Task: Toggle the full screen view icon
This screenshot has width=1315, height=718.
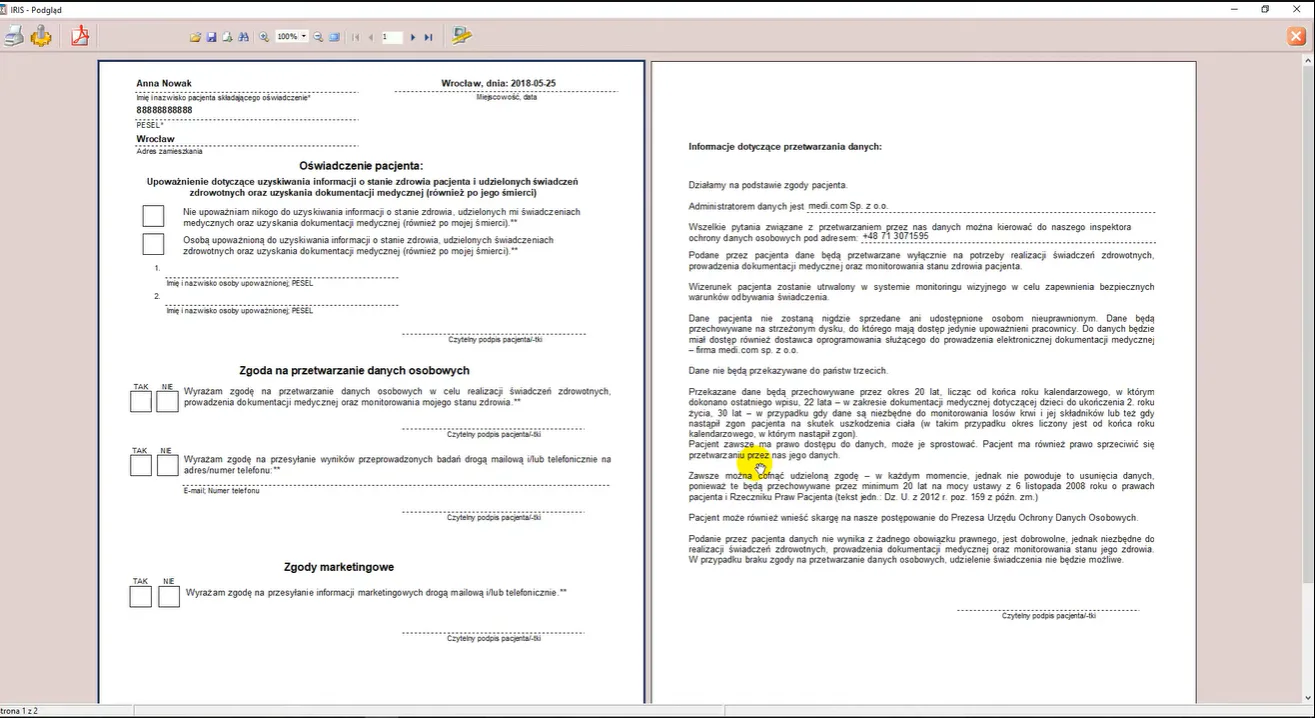Action: click(x=334, y=37)
